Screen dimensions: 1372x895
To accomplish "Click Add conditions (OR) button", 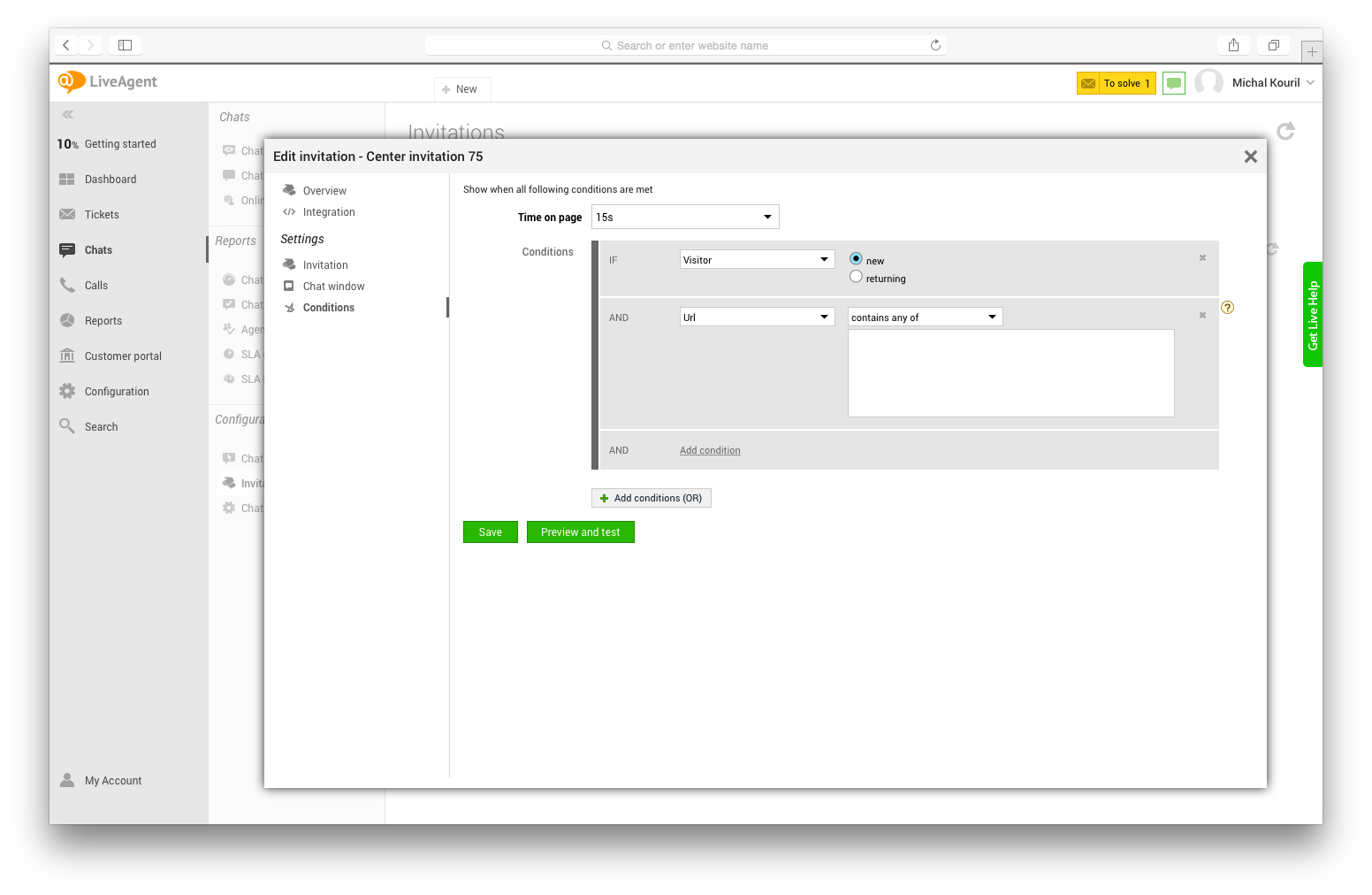I will [652, 499].
